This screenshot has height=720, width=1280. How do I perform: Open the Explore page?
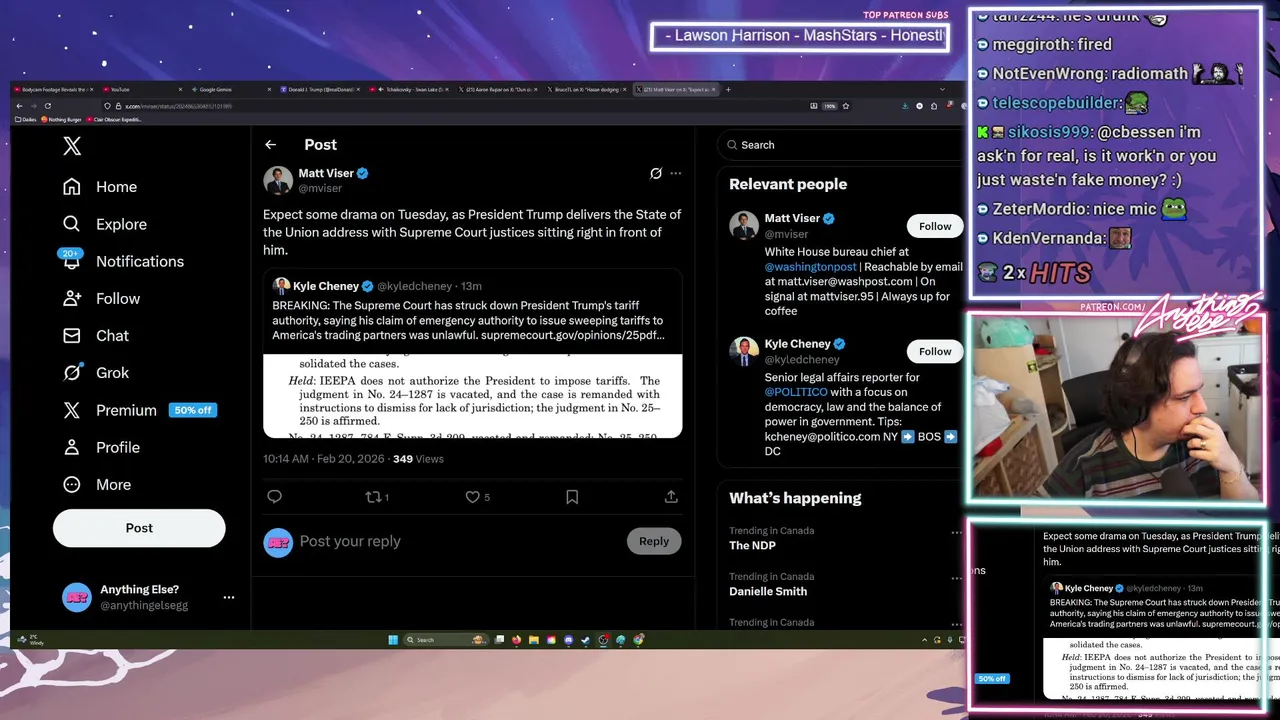[105, 224]
